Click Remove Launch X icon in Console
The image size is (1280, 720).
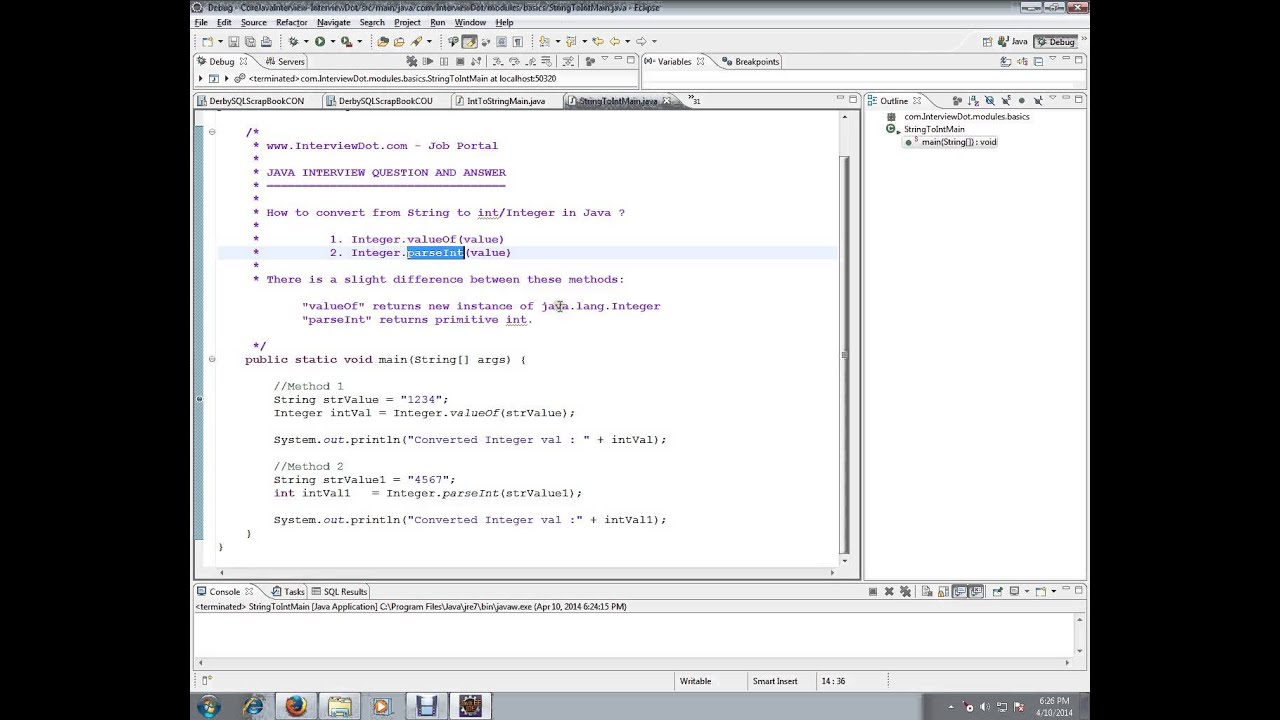[889, 591]
